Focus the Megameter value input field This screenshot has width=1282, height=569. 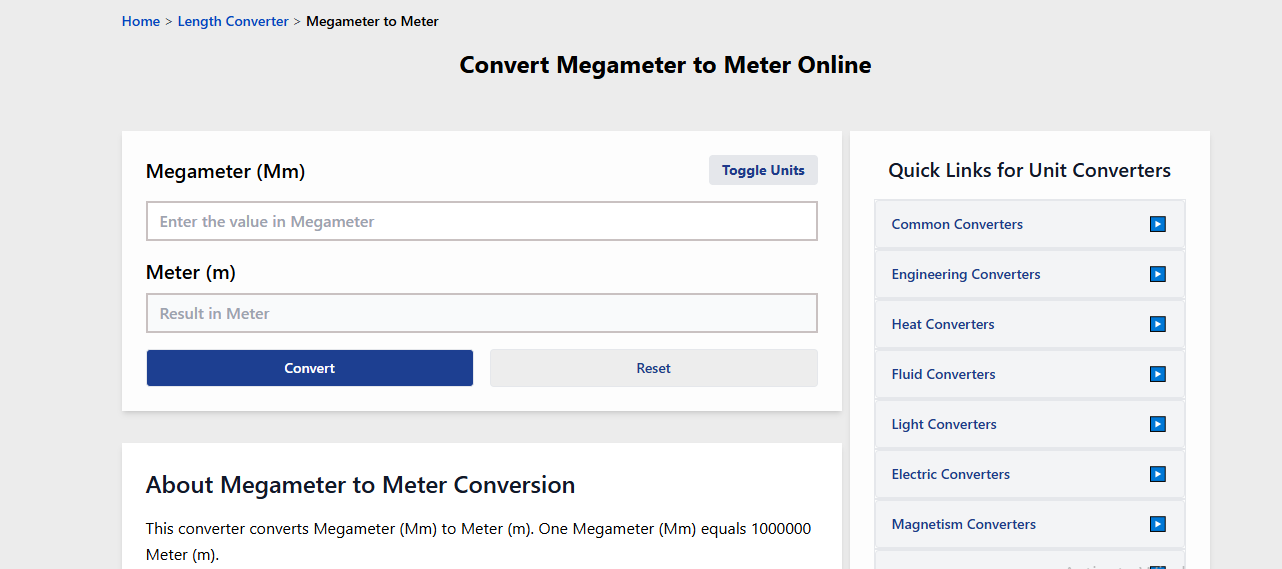481,221
